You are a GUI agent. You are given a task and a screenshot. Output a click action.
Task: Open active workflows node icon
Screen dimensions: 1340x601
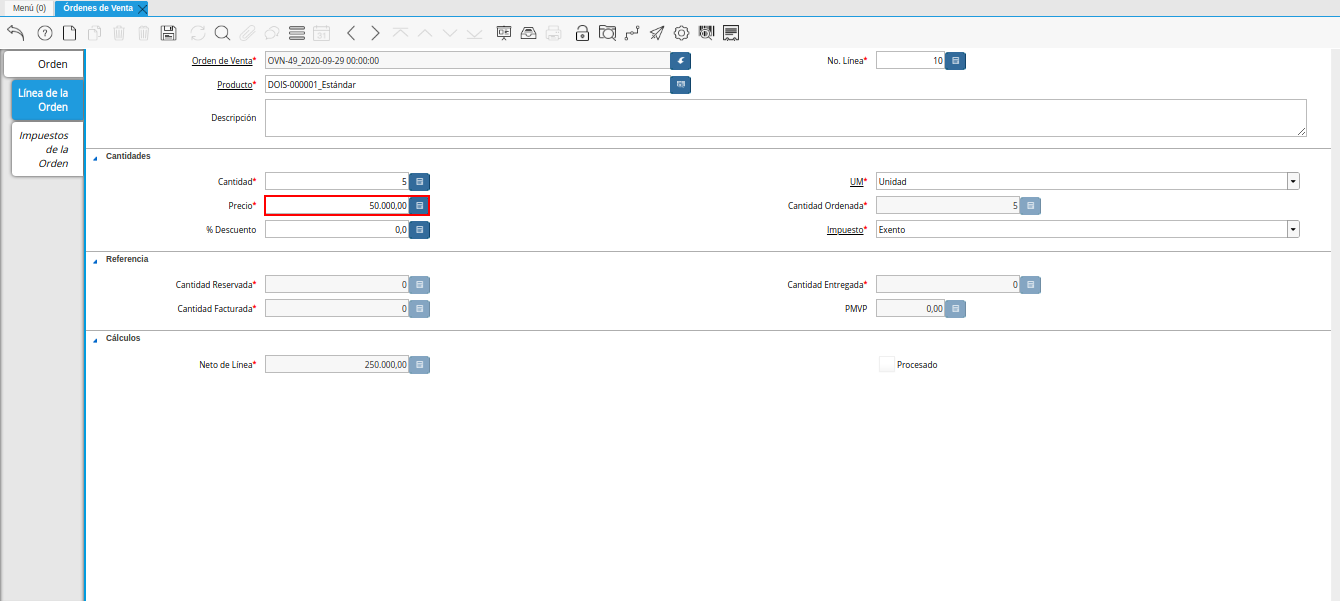(632, 33)
